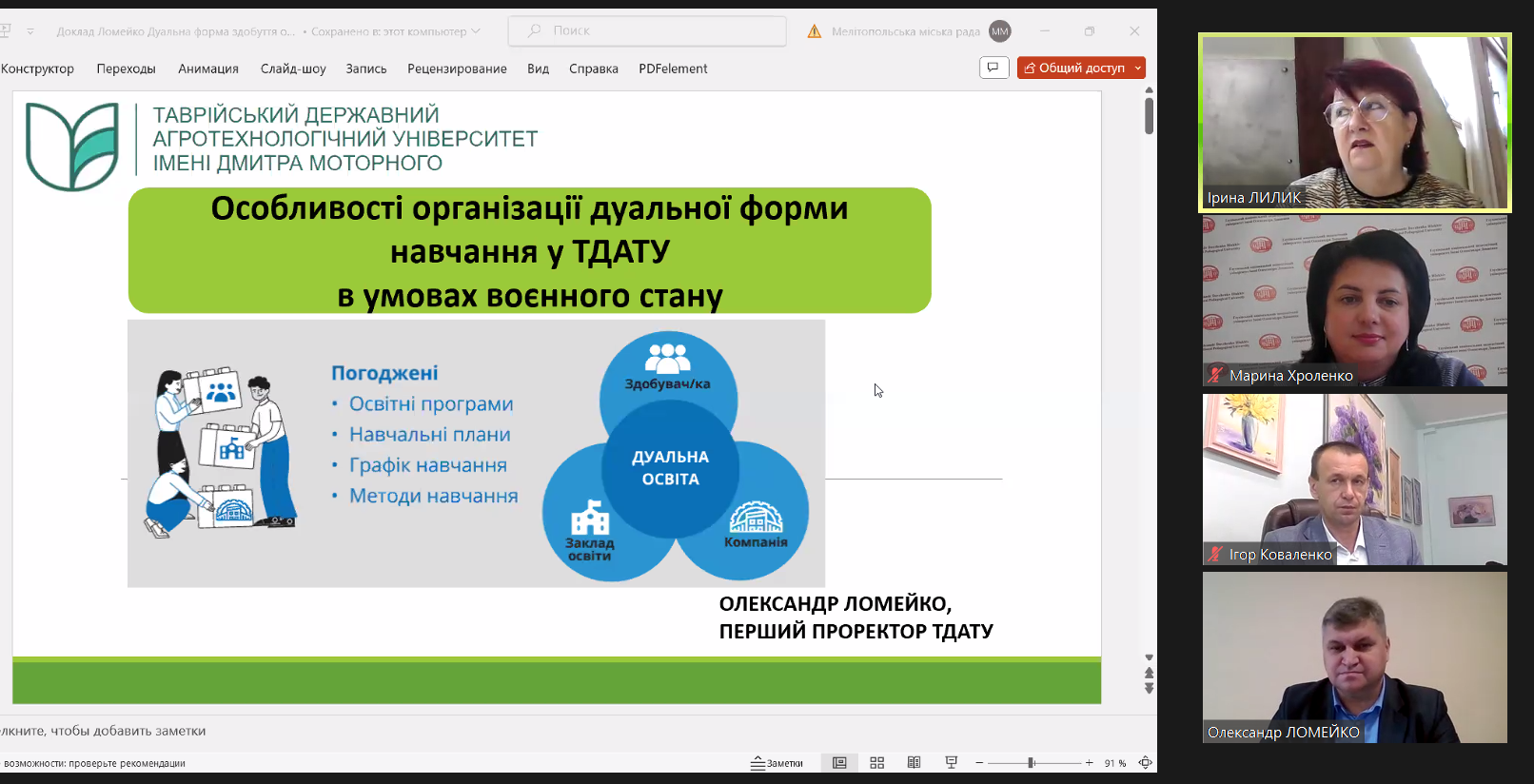The width and height of the screenshot is (1534, 784).
Task: Click the zoom in plus button
Action: coord(1090,763)
